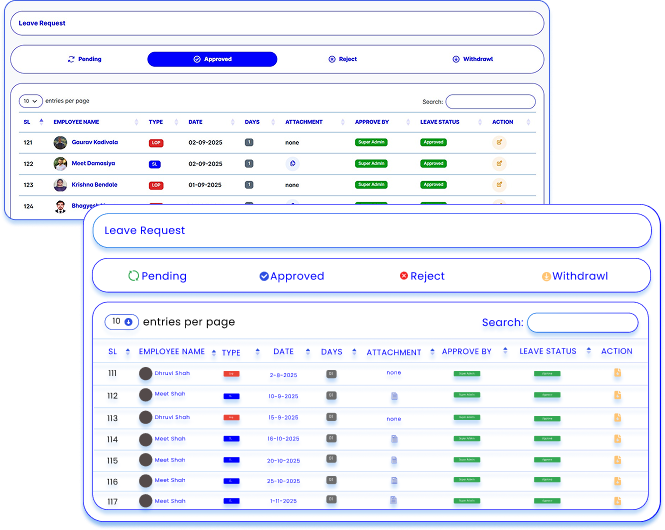Viewport: 665px width, 530px height.
Task: Click the action icon for row 117
Action: point(617,500)
